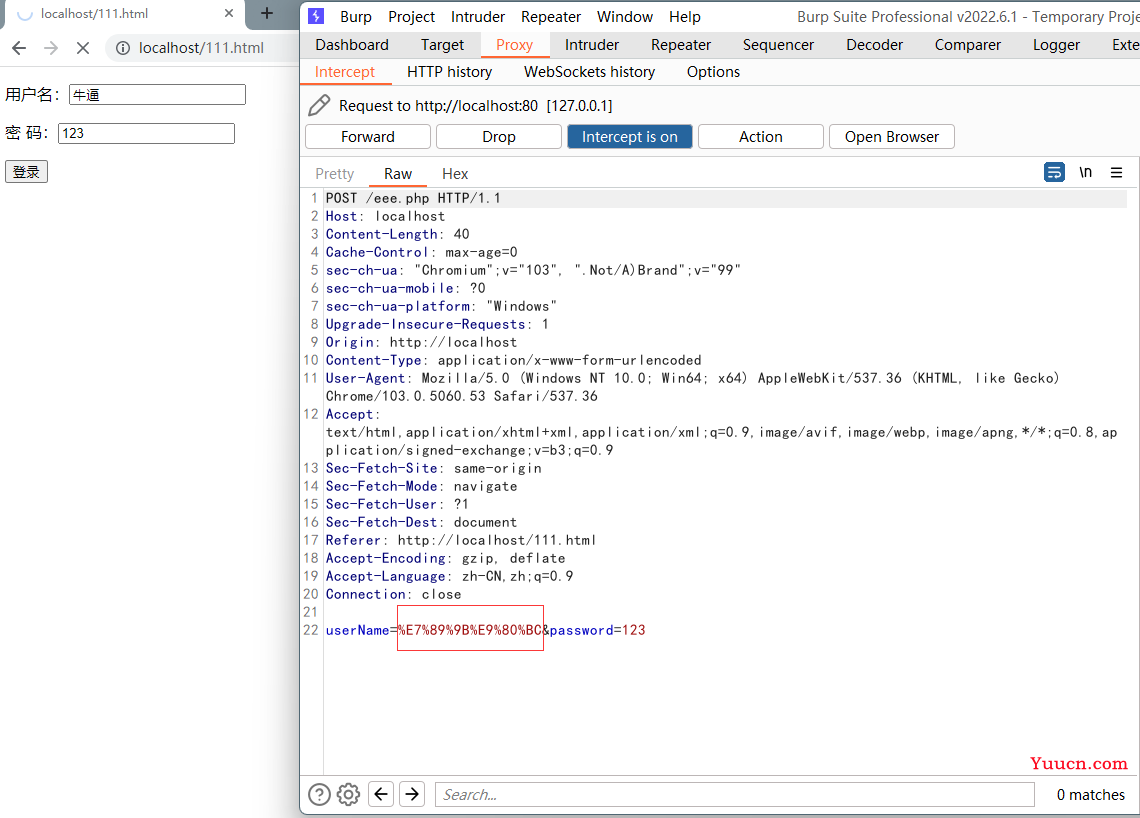Open the WebSockets history sub-tab
This screenshot has width=1140, height=818.
pyautogui.click(x=589, y=72)
